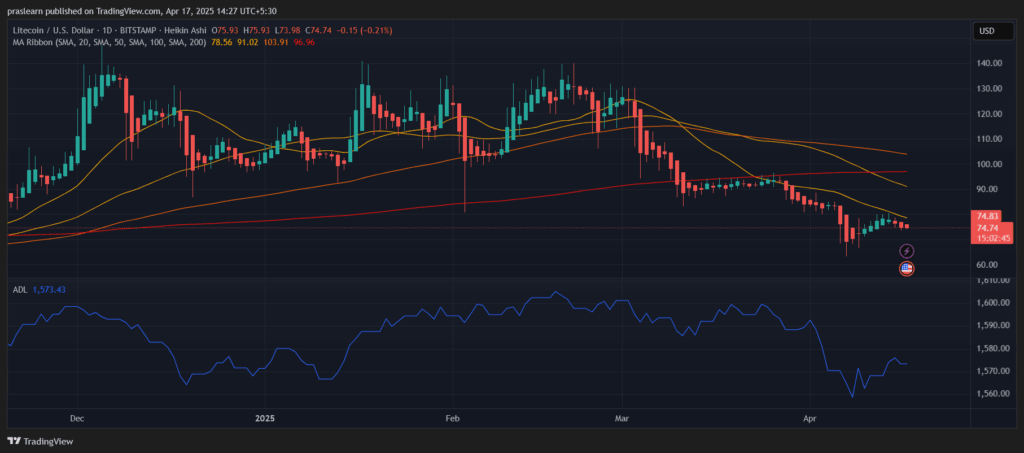Click the 91.02 SMA 50 value

246,42
